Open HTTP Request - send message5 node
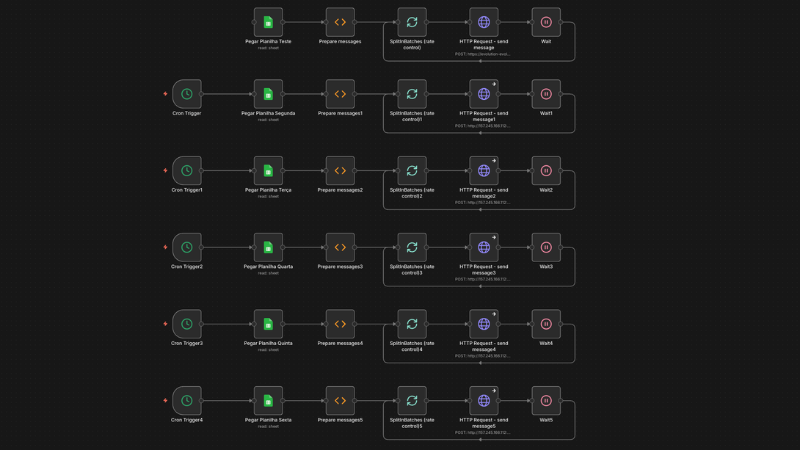Image resolution: width=800 pixels, height=450 pixels. (484, 401)
